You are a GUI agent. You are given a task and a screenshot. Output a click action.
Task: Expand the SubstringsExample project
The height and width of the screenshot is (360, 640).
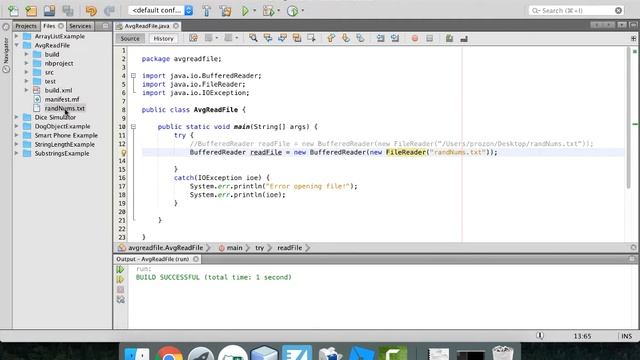click(16, 153)
